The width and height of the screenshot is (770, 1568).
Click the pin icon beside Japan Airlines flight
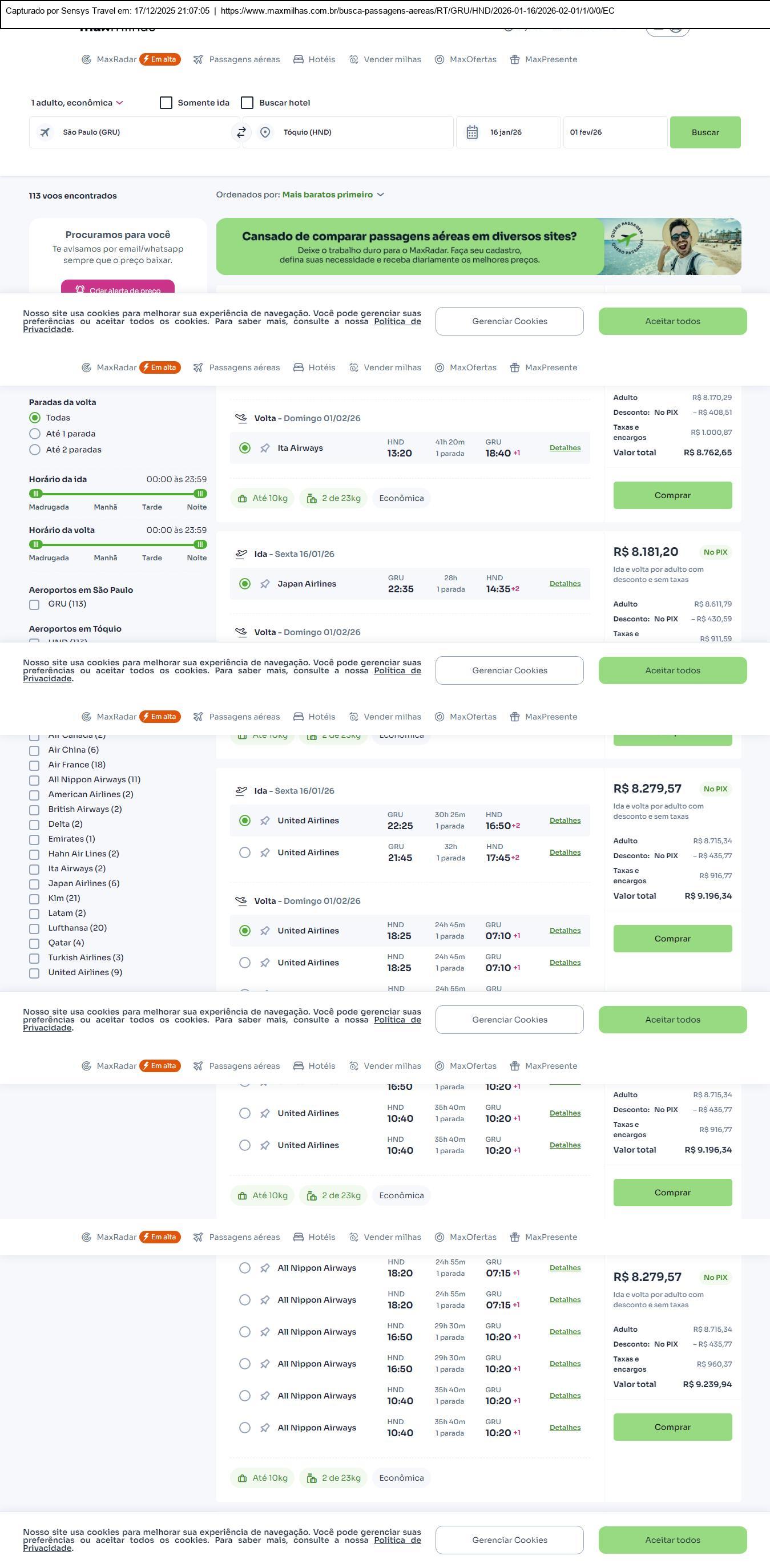[265, 584]
